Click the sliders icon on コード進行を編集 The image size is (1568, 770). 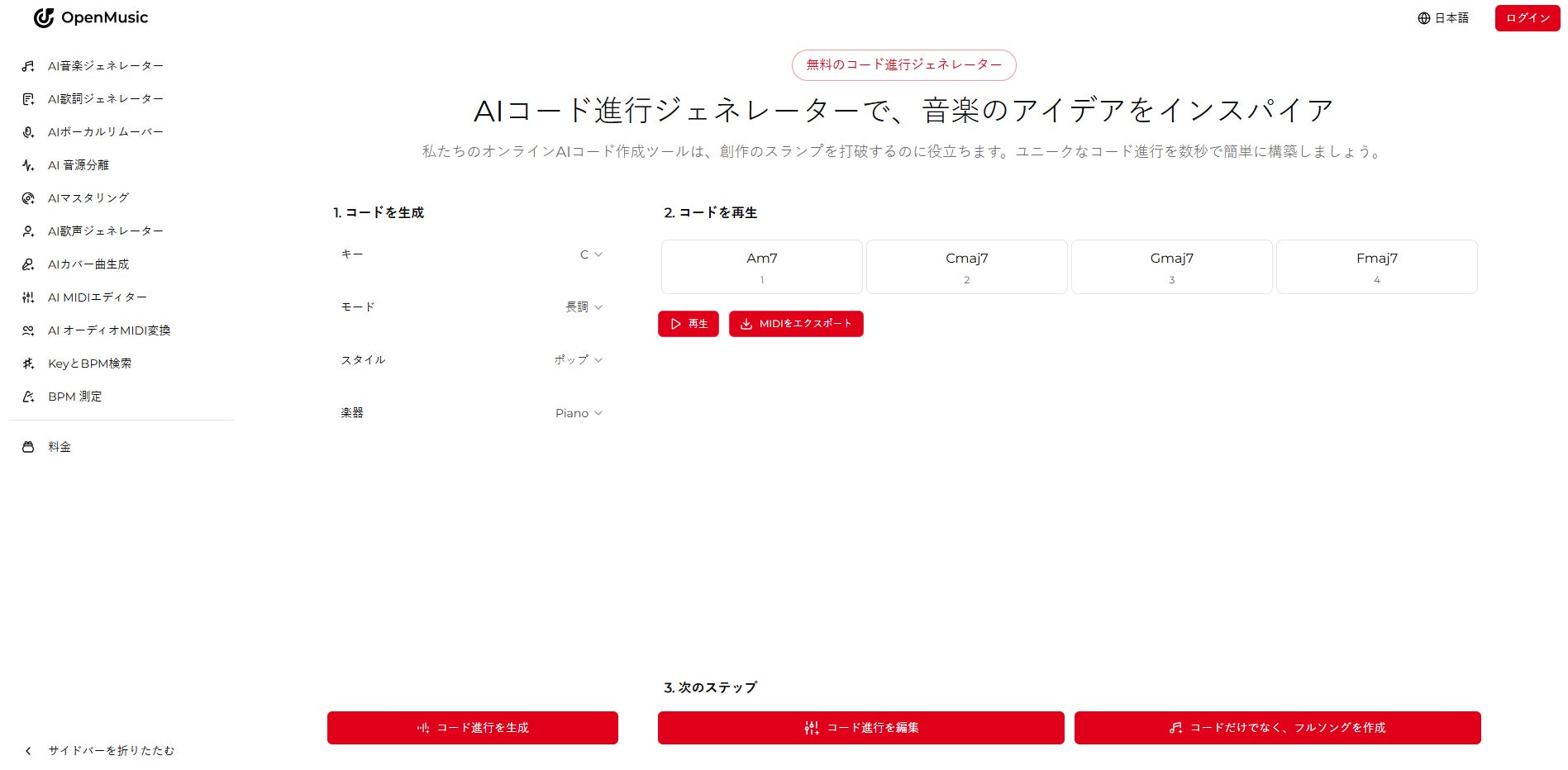[812, 728]
